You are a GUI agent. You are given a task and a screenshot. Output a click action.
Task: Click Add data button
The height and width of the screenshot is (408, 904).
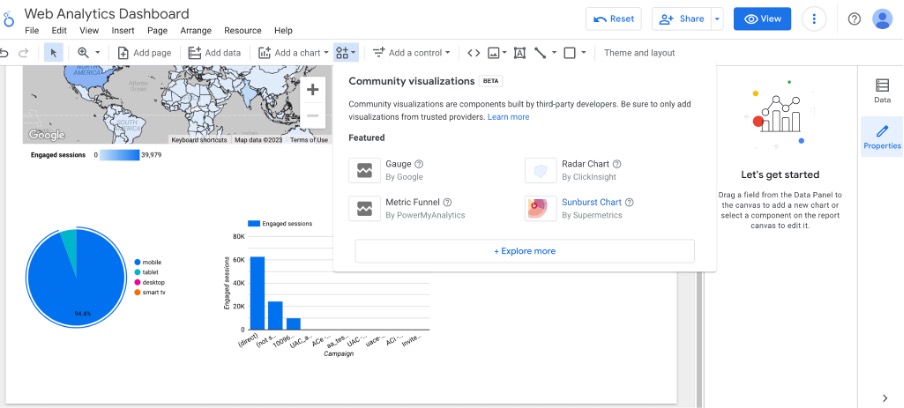pyautogui.click(x=214, y=52)
